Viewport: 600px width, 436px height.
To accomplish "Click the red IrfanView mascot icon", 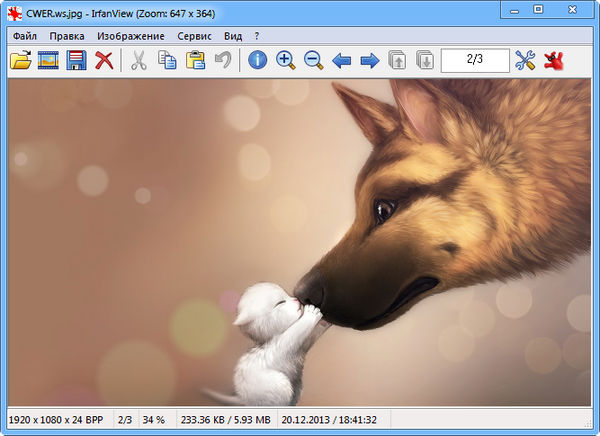I will point(554,61).
